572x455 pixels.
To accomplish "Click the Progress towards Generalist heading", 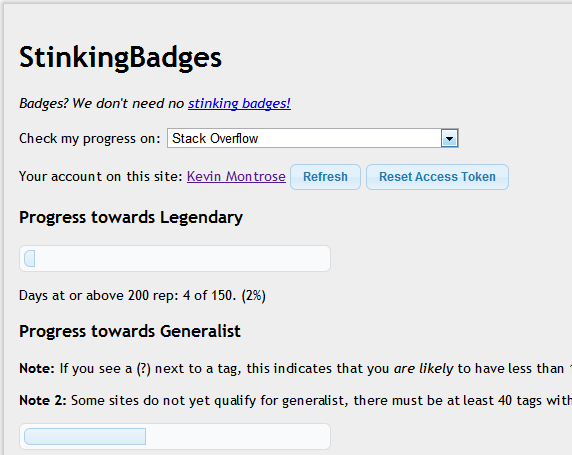I will (130, 331).
